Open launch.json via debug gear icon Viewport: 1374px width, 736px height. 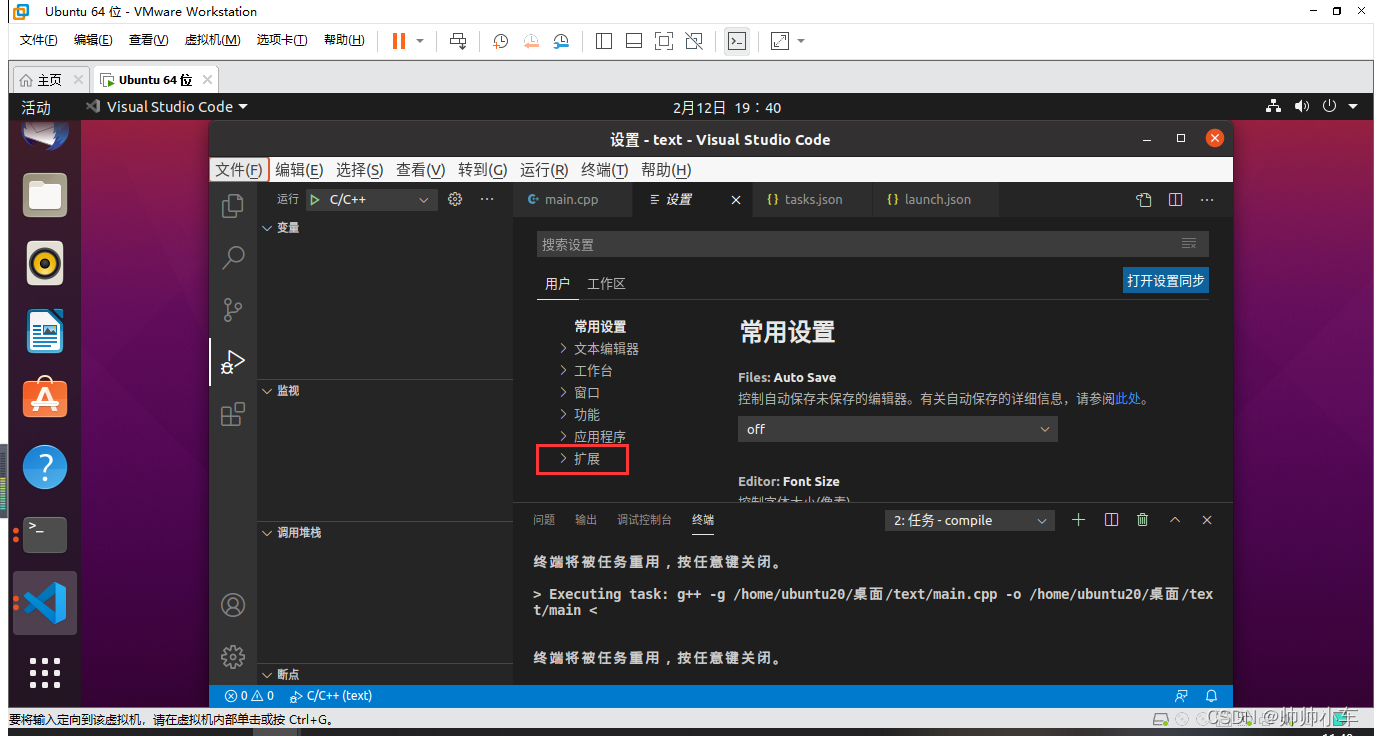[x=455, y=200]
